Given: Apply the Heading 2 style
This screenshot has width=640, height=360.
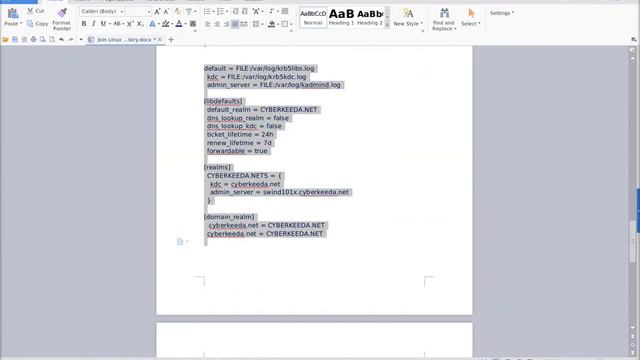Looking at the screenshot, I should (370, 17).
